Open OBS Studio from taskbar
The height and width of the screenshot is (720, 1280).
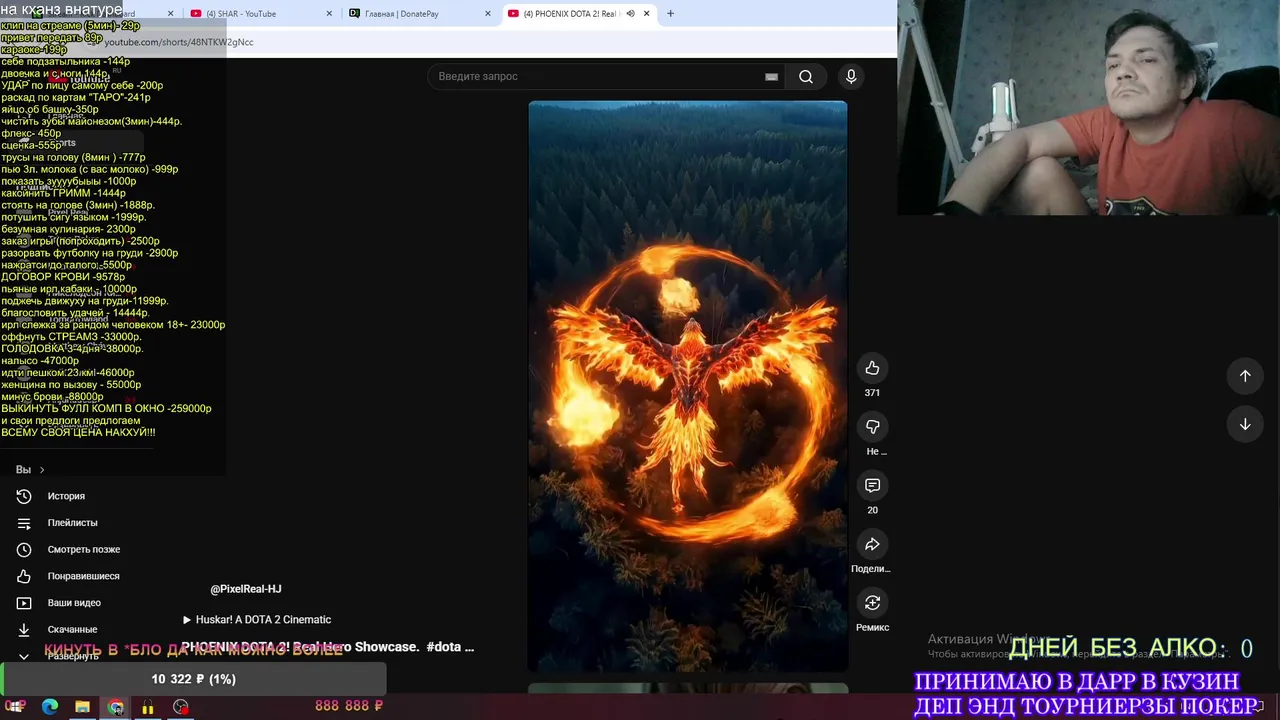(180, 707)
